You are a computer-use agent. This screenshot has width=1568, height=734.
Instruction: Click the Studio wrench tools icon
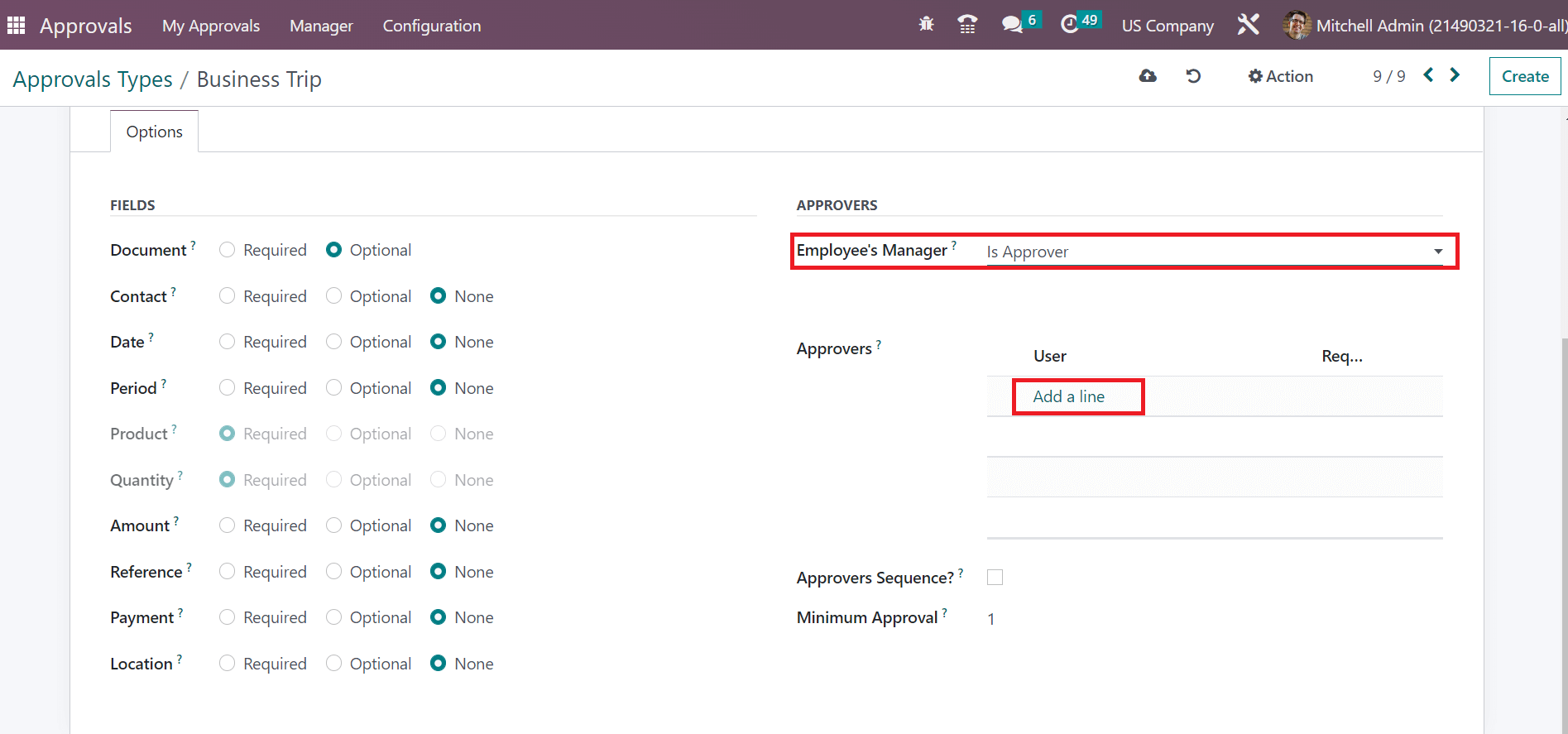1248,25
